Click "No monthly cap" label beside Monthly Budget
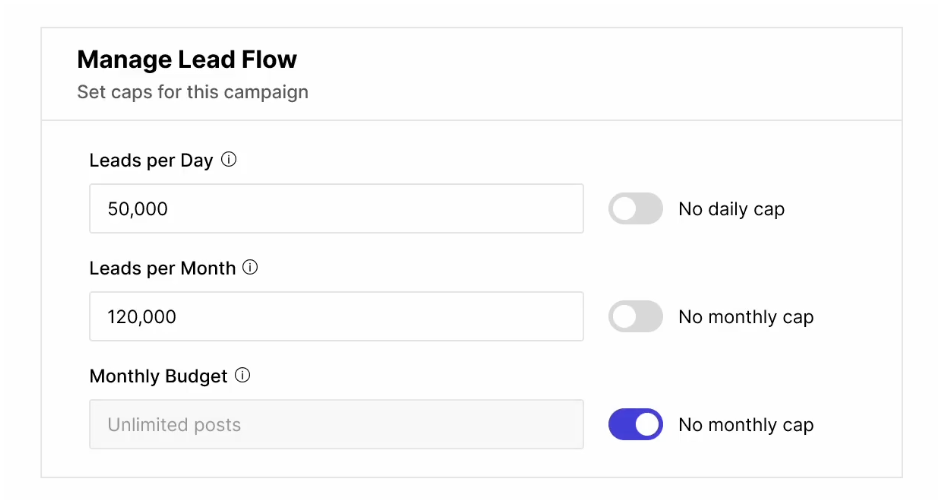 pyautogui.click(x=745, y=425)
